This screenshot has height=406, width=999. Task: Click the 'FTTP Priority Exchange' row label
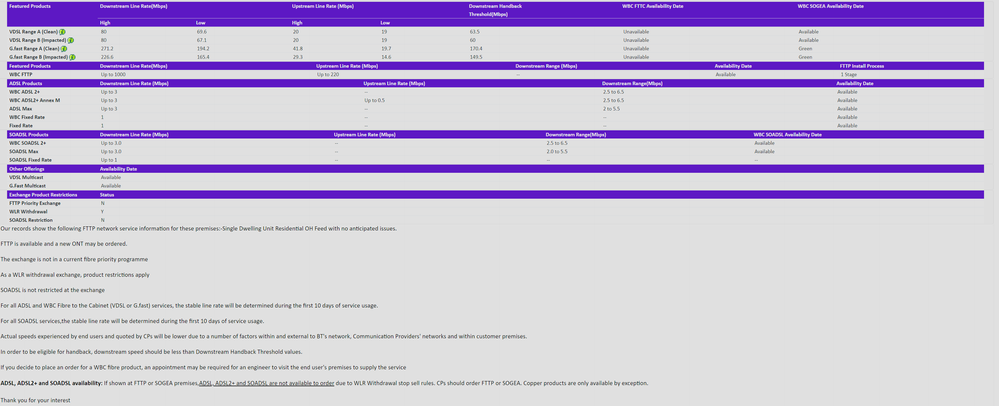(35, 203)
